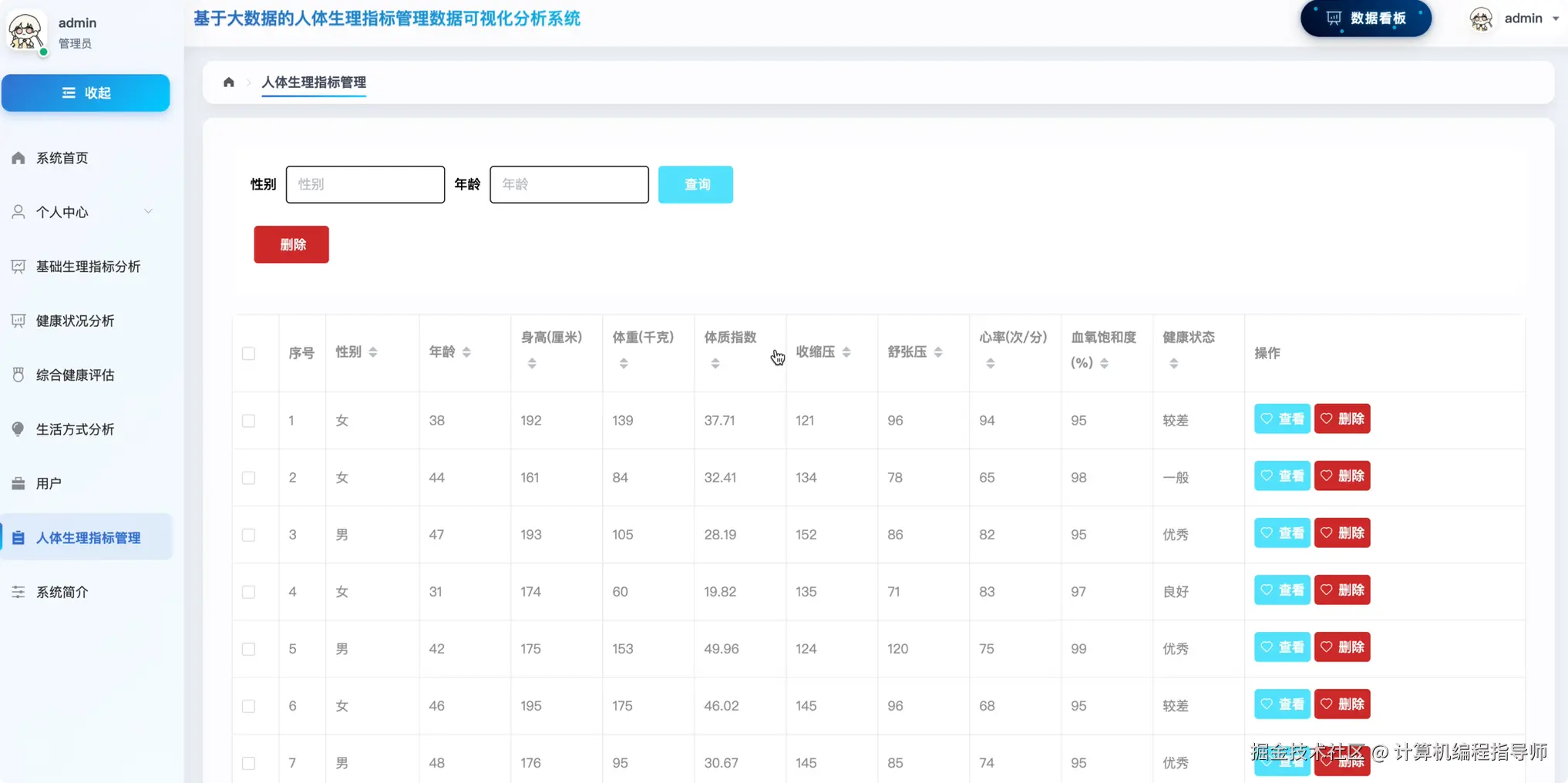Click the red 删除 batch delete button
Screen dimensions: 1568x783
click(x=291, y=244)
